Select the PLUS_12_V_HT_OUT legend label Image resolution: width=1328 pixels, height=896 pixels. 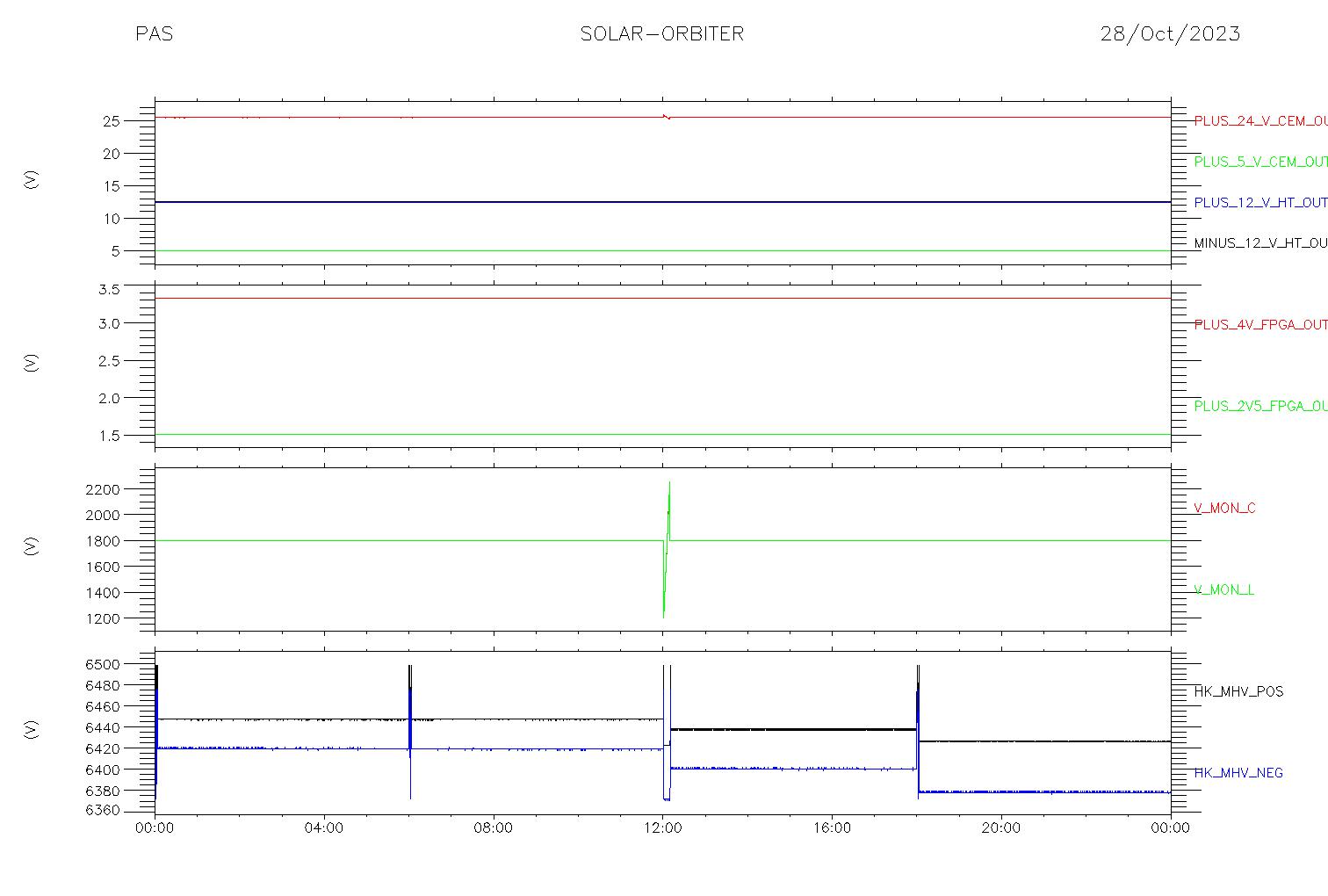(1260, 203)
